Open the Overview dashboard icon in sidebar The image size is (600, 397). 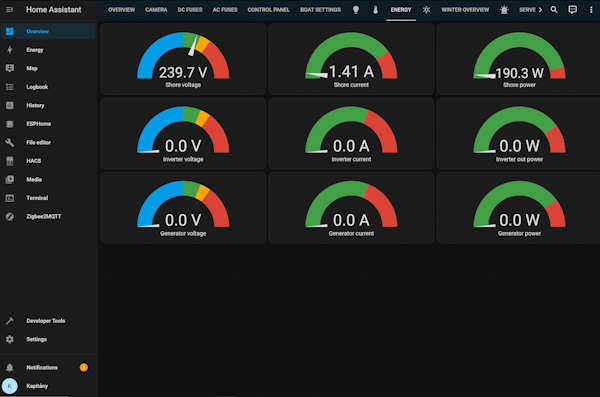[x=10, y=31]
